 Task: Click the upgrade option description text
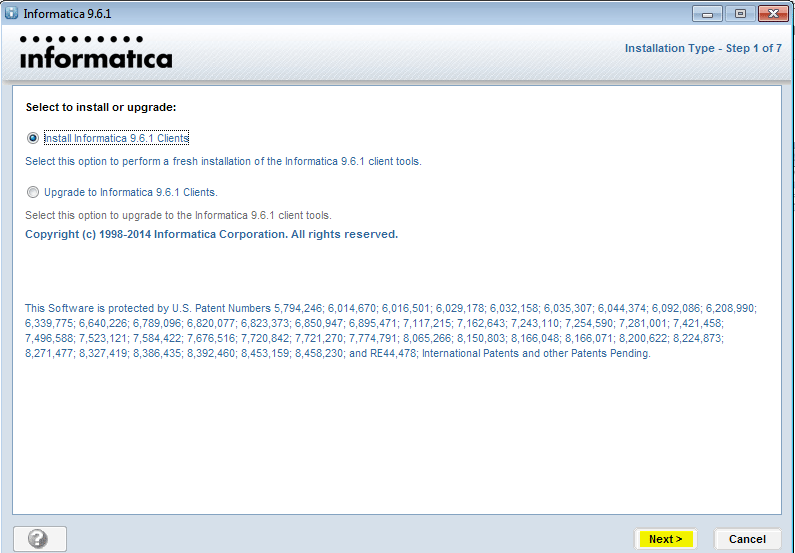(x=178, y=215)
